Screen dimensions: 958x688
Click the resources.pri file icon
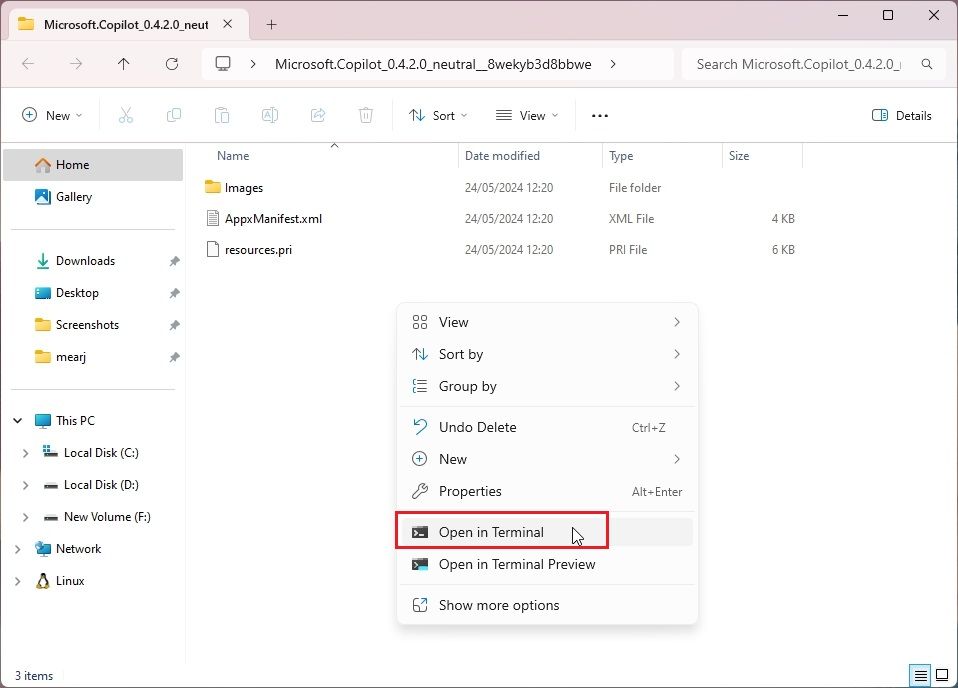pyautogui.click(x=213, y=249)
